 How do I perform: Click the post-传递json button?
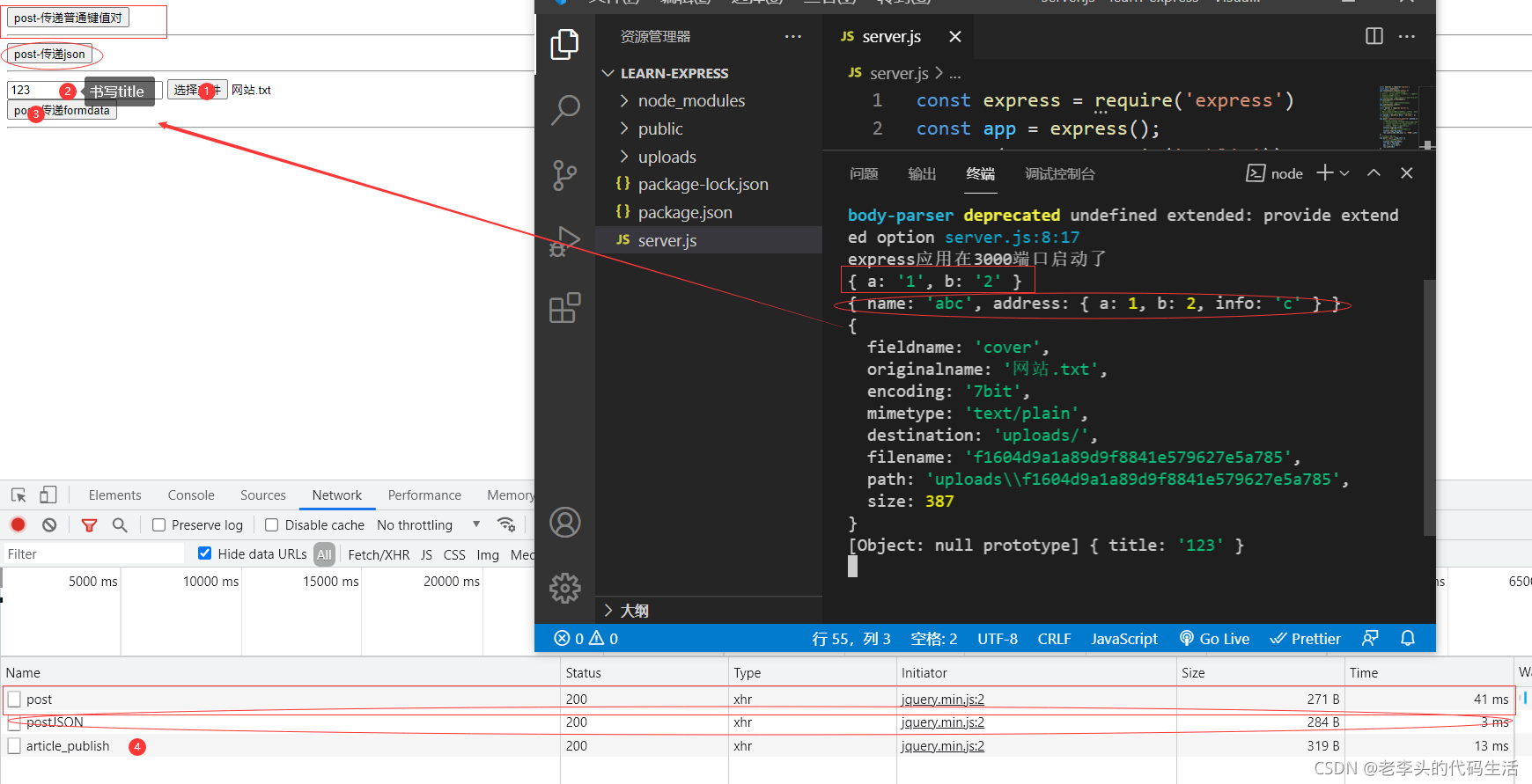point(49,54)
